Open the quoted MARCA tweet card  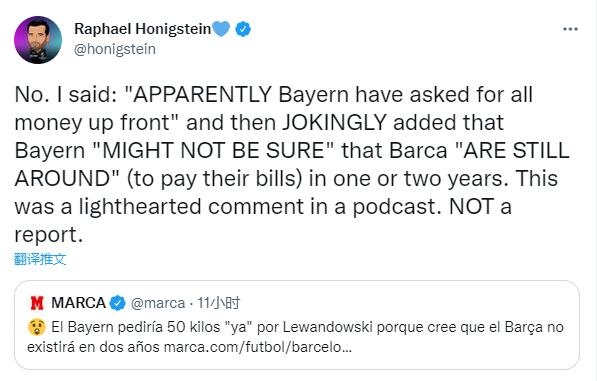click(x=297, y=325)
